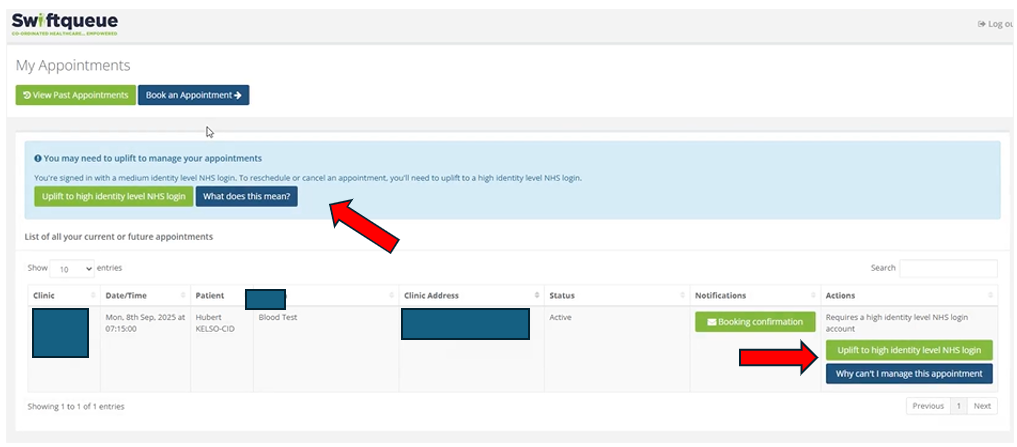Sort by Notifications column header

tap(754, 295)
